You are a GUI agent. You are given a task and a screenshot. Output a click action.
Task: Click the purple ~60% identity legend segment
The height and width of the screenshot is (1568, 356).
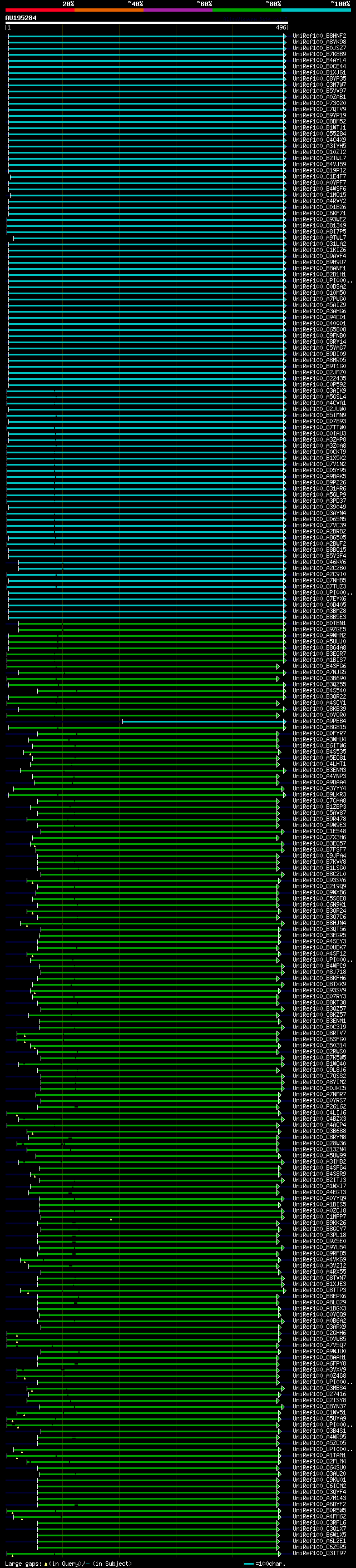click(x=179, y=10)
